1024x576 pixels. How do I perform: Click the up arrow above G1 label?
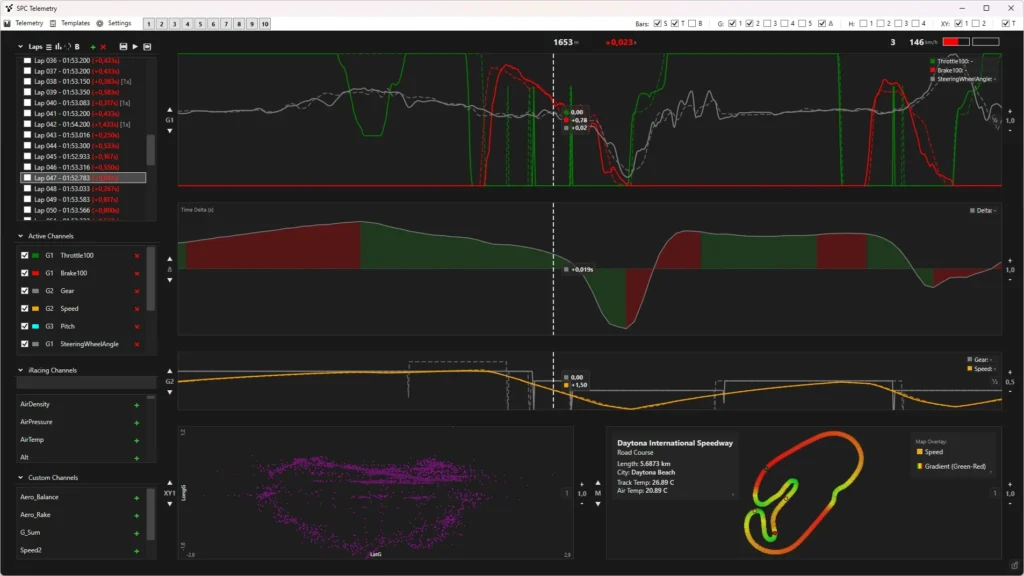pyautogui.click(x=169, y=109)
